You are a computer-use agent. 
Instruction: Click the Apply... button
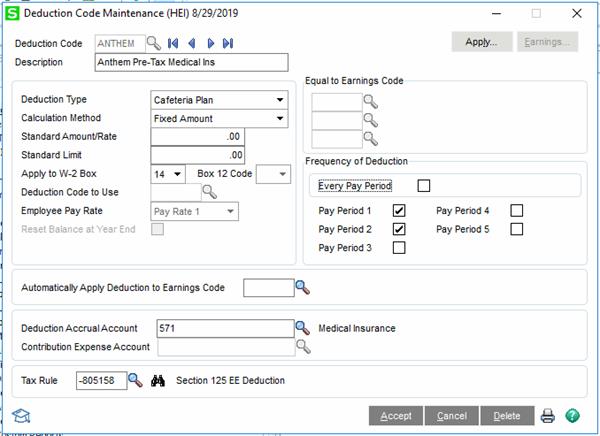482,42
